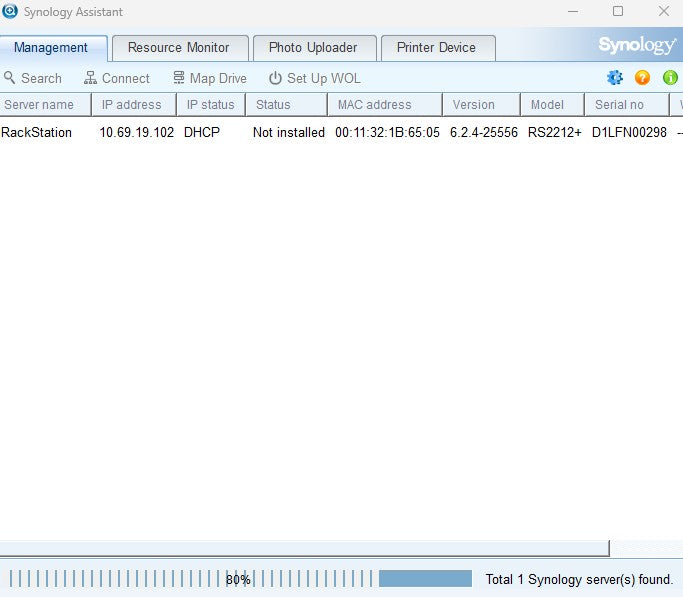
Task: Click the Synology Assistant app icon in title bar
Action: click(10, 11)
